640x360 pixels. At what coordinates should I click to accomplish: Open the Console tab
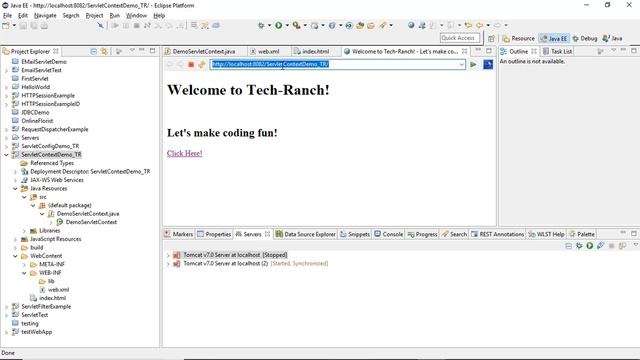pyautogui.click(x=388, y=234)
